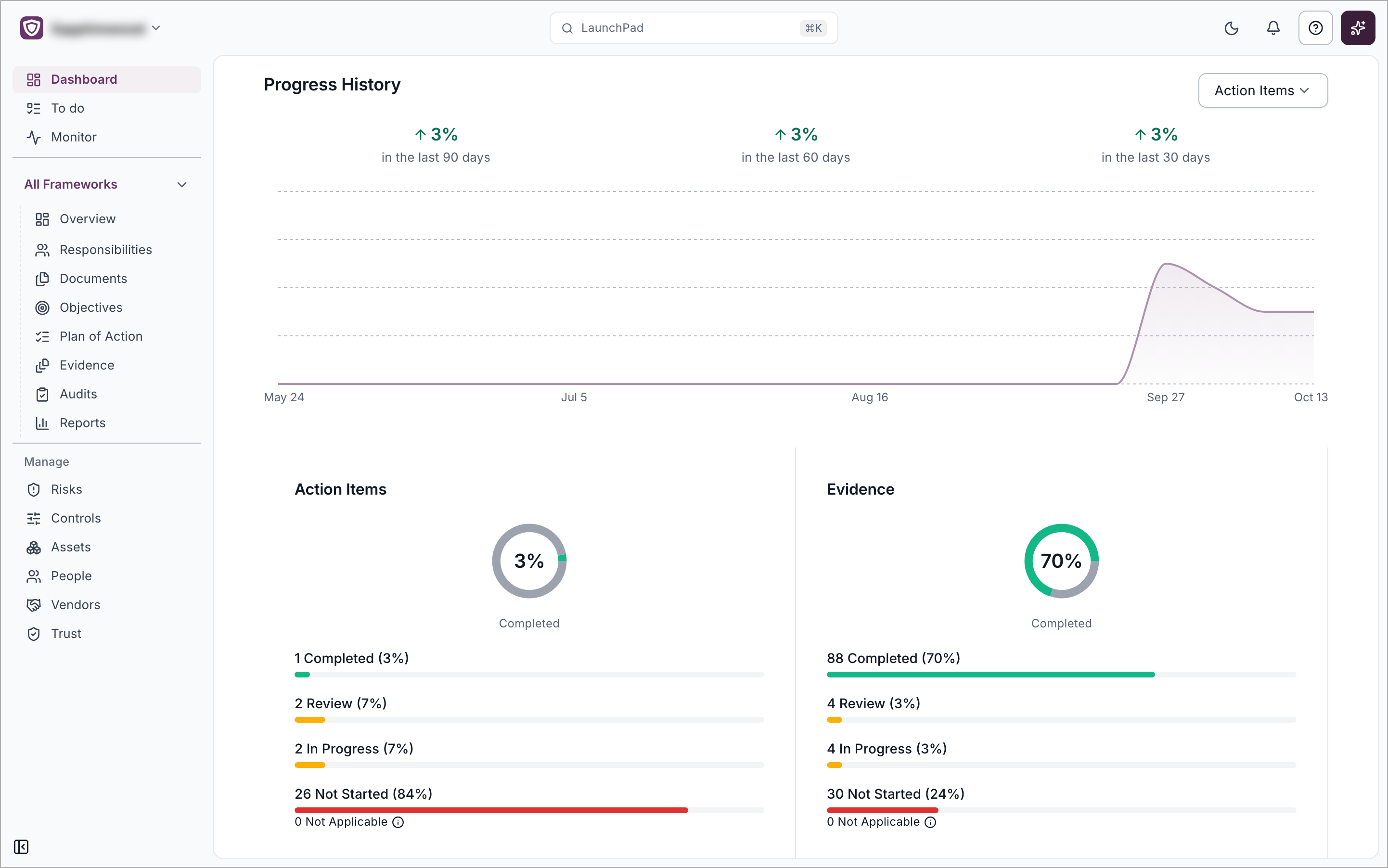Select the All Frameworks heading

tap(71, 184)
